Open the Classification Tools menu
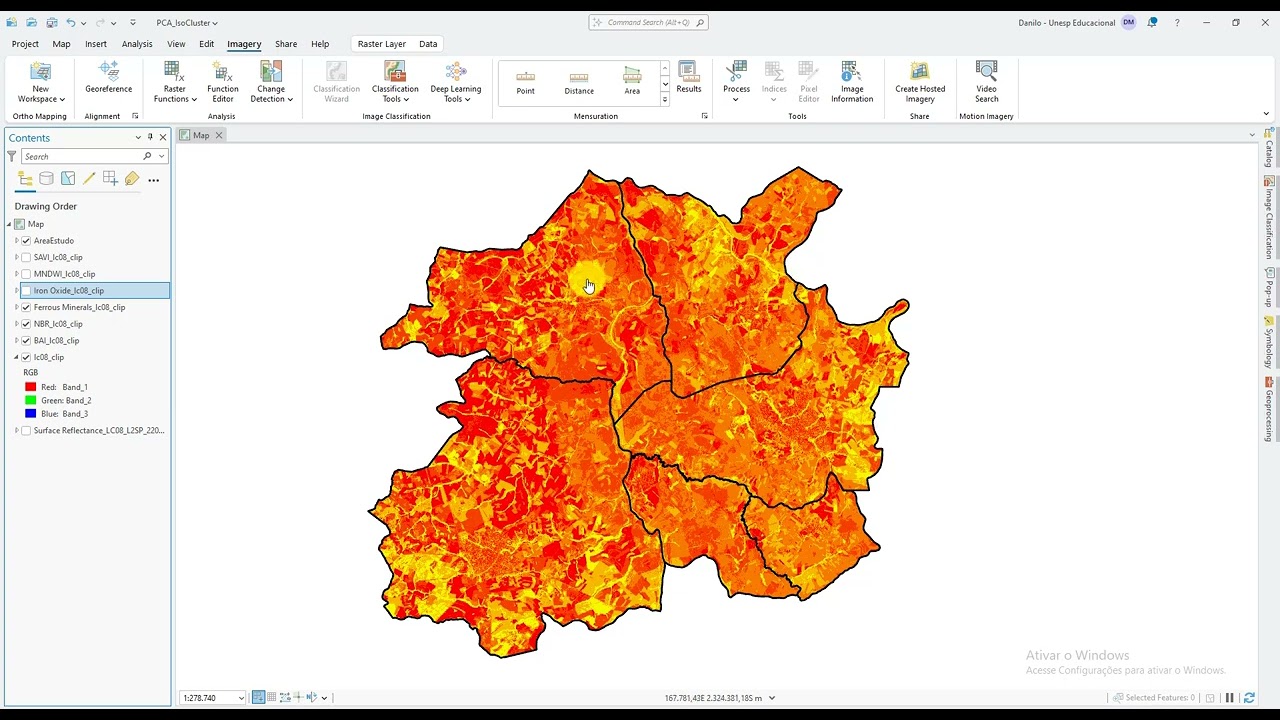 click(395, 82)
